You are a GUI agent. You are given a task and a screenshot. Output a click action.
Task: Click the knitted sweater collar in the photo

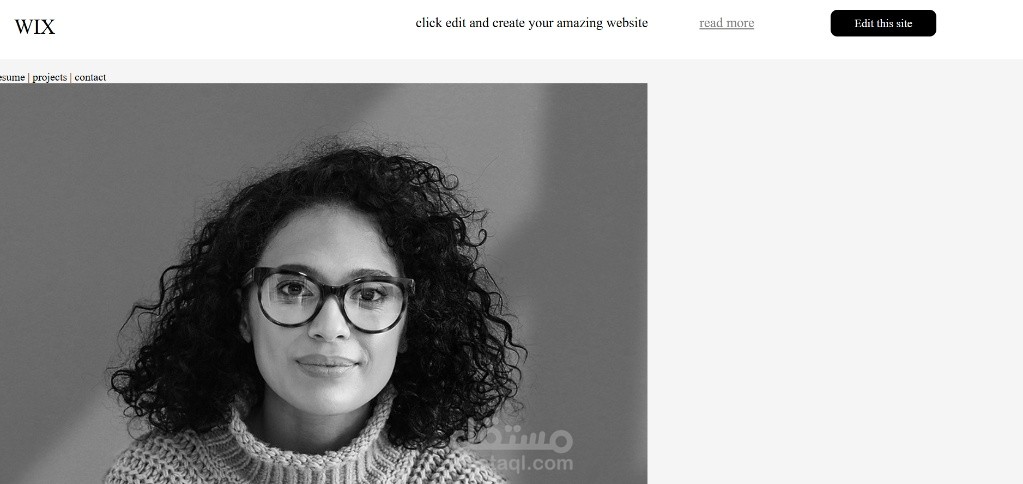[313, 450]
